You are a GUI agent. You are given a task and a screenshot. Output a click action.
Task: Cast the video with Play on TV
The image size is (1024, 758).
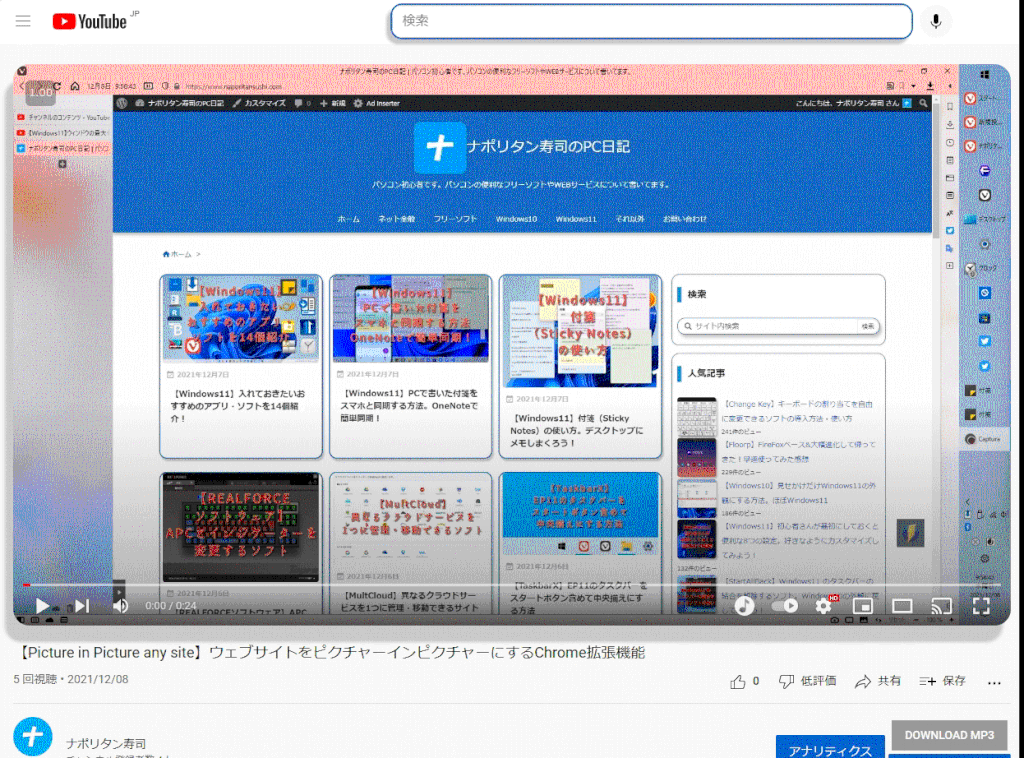click(941, 606)
